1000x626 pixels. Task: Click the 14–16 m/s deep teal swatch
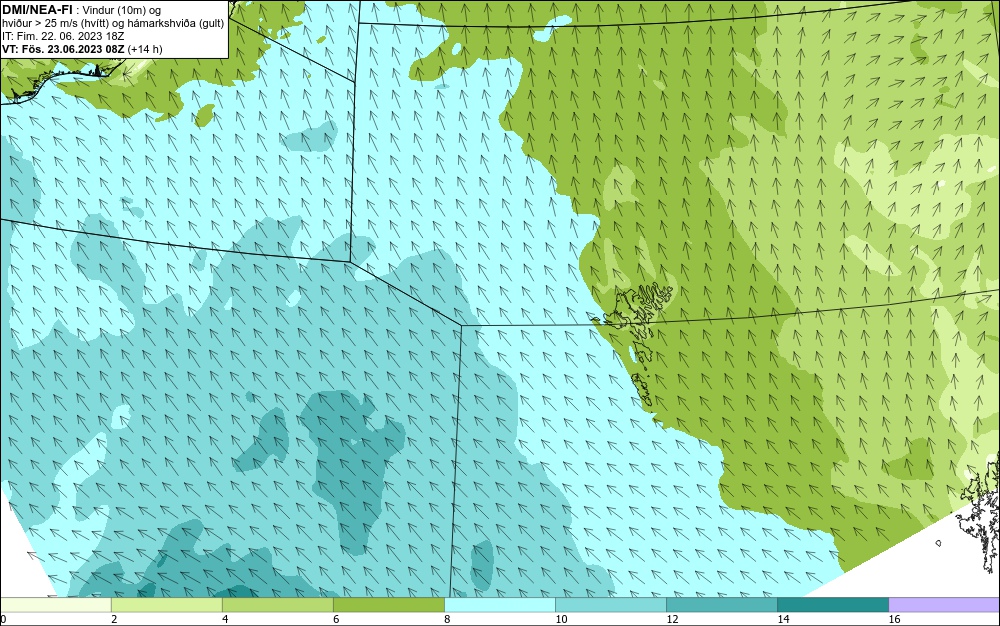(x=832, y=605)
